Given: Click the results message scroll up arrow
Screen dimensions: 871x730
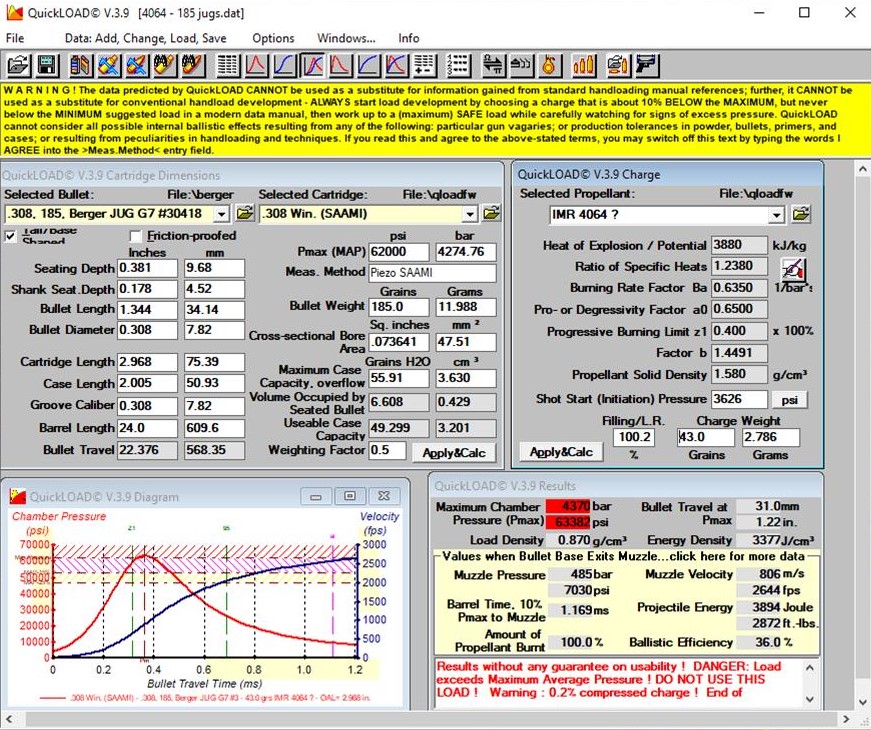Looking at the screenshot, I should (810, 667).
